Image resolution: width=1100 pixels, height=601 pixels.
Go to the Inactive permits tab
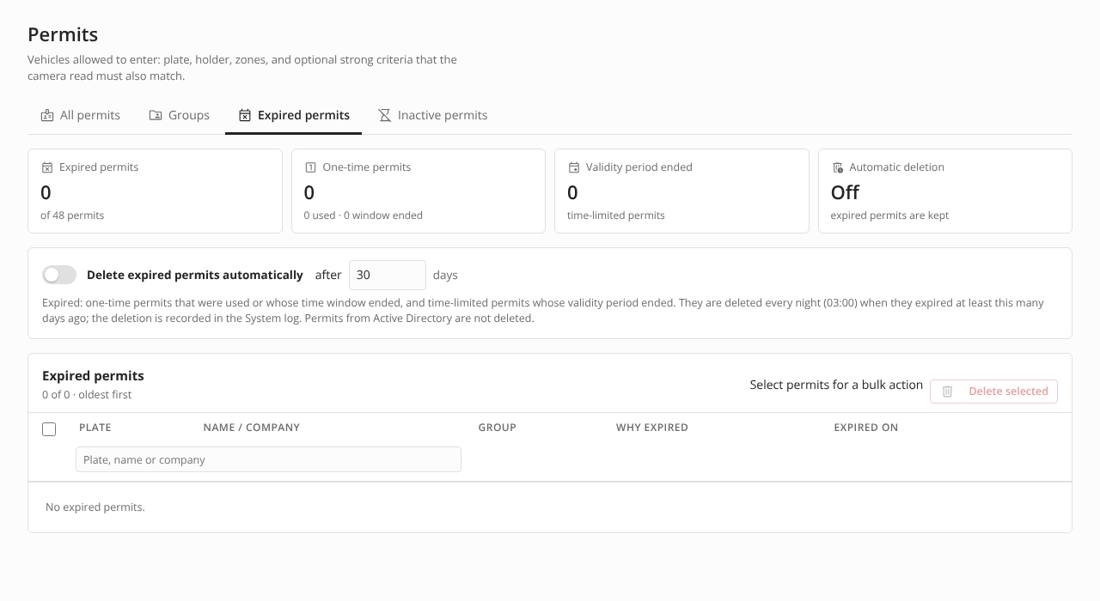tap(433, 115)
